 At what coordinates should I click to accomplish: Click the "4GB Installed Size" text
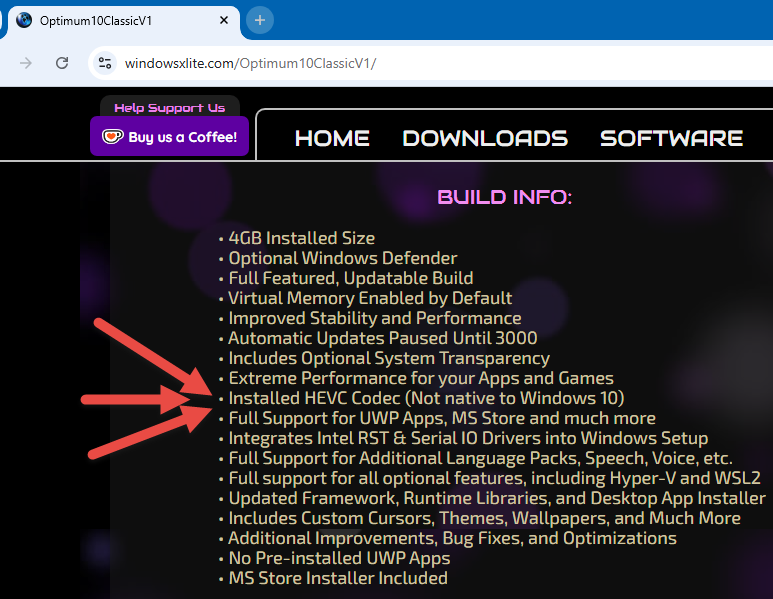point(301,238)
